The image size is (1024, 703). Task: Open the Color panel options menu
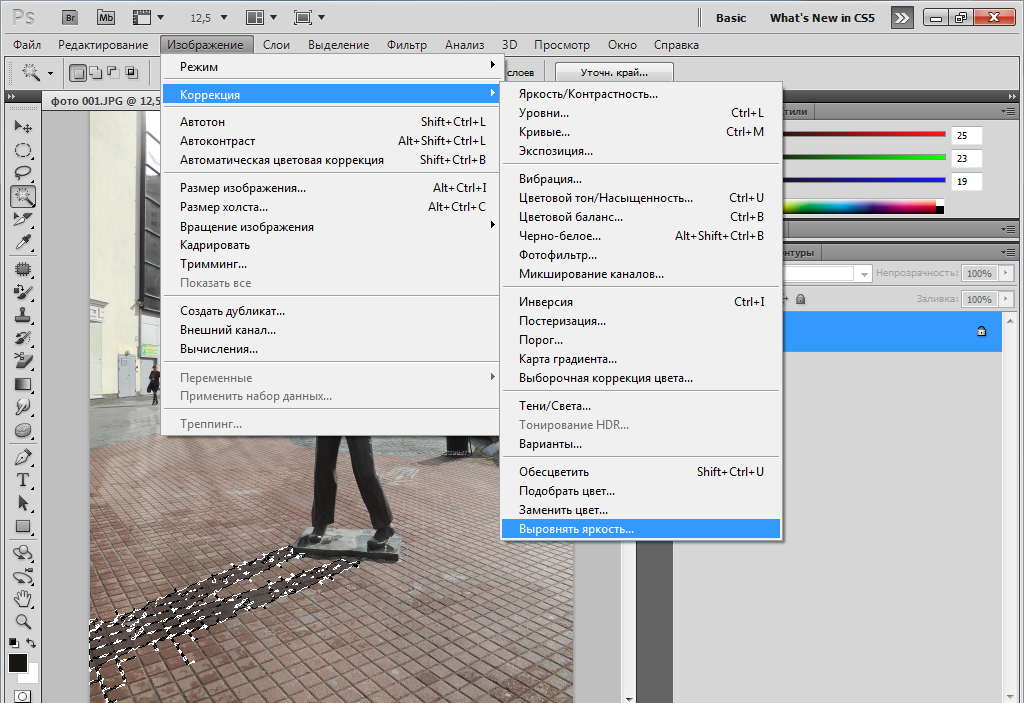tap(1008, 112)
